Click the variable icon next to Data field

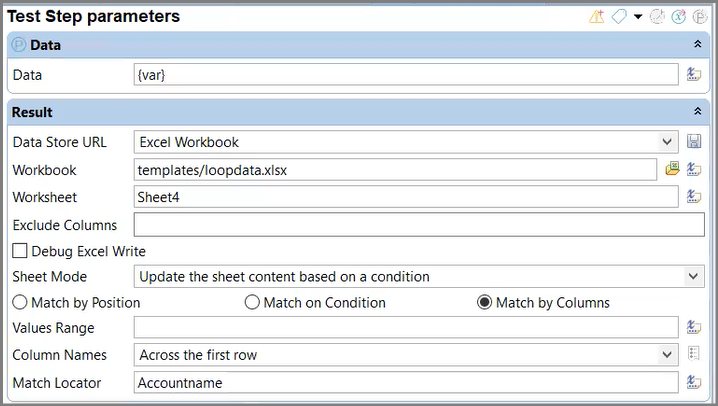coord(694,74)
